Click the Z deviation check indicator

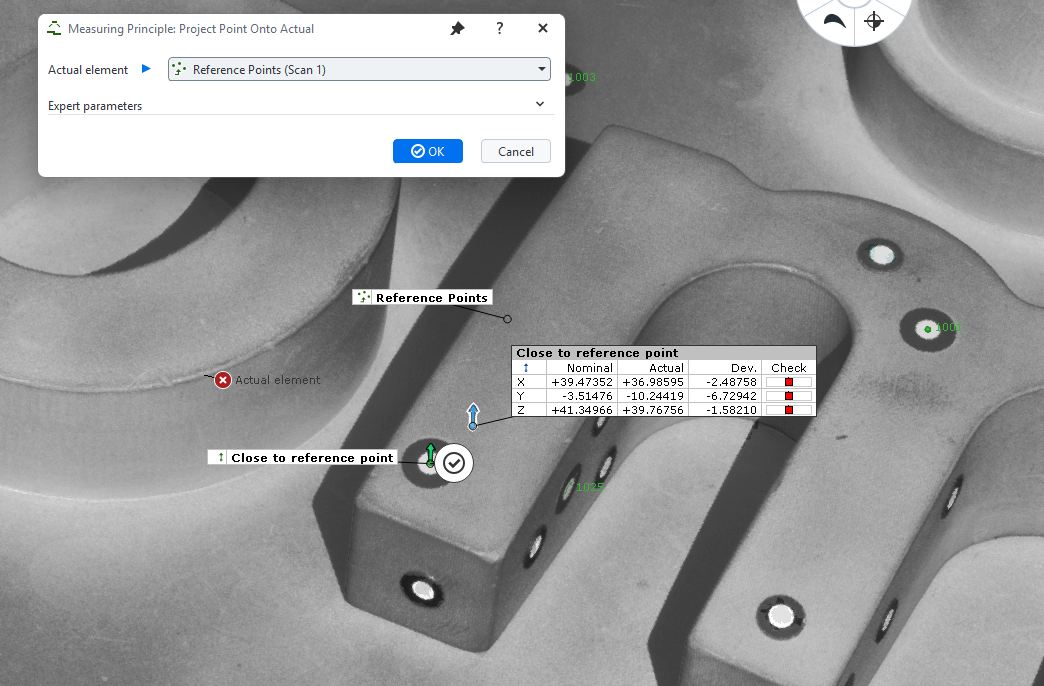click(x=788, y=410)
